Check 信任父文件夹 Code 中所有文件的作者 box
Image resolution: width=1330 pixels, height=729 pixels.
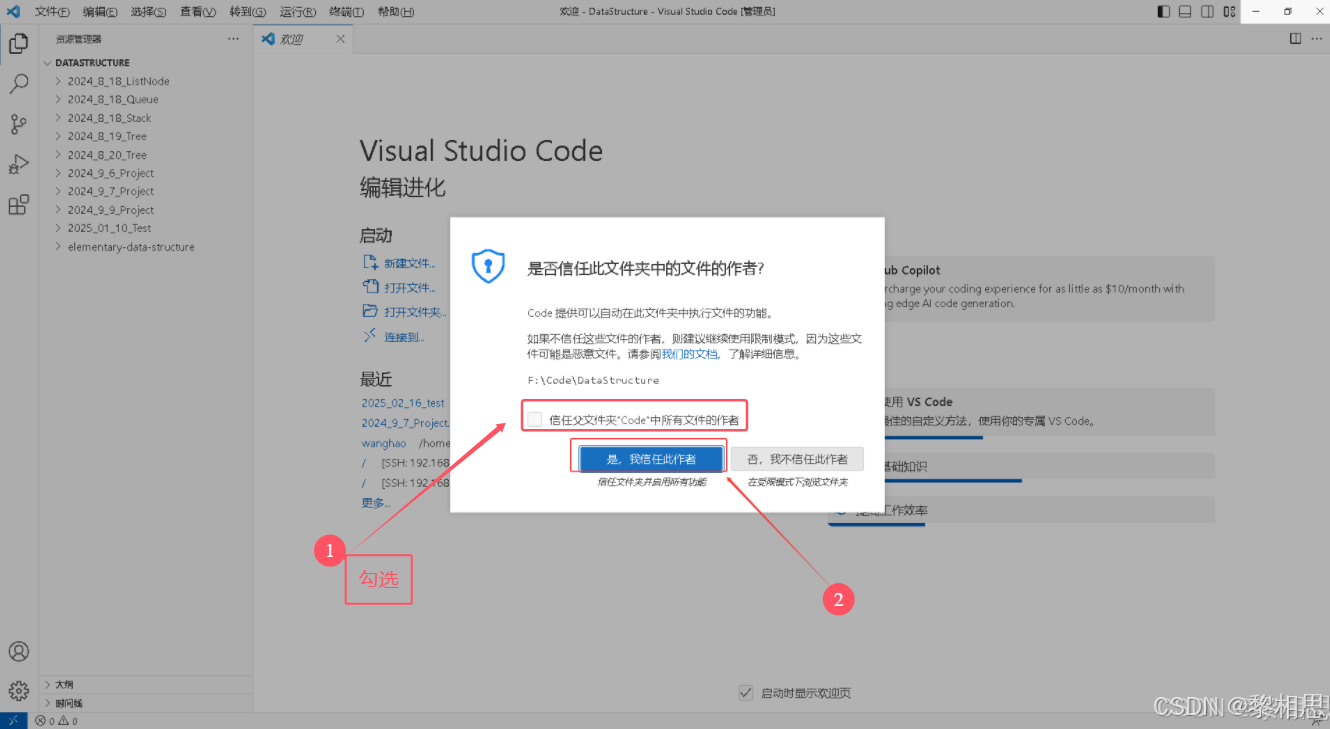pyautogui.click(x=535, y=419)
